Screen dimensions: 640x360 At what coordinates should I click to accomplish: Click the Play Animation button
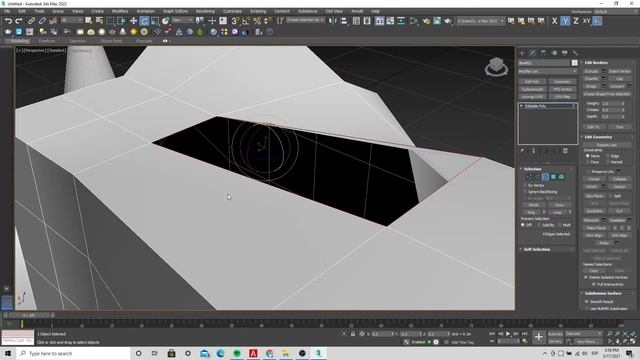pyautogui.click(x=508, y=334)
